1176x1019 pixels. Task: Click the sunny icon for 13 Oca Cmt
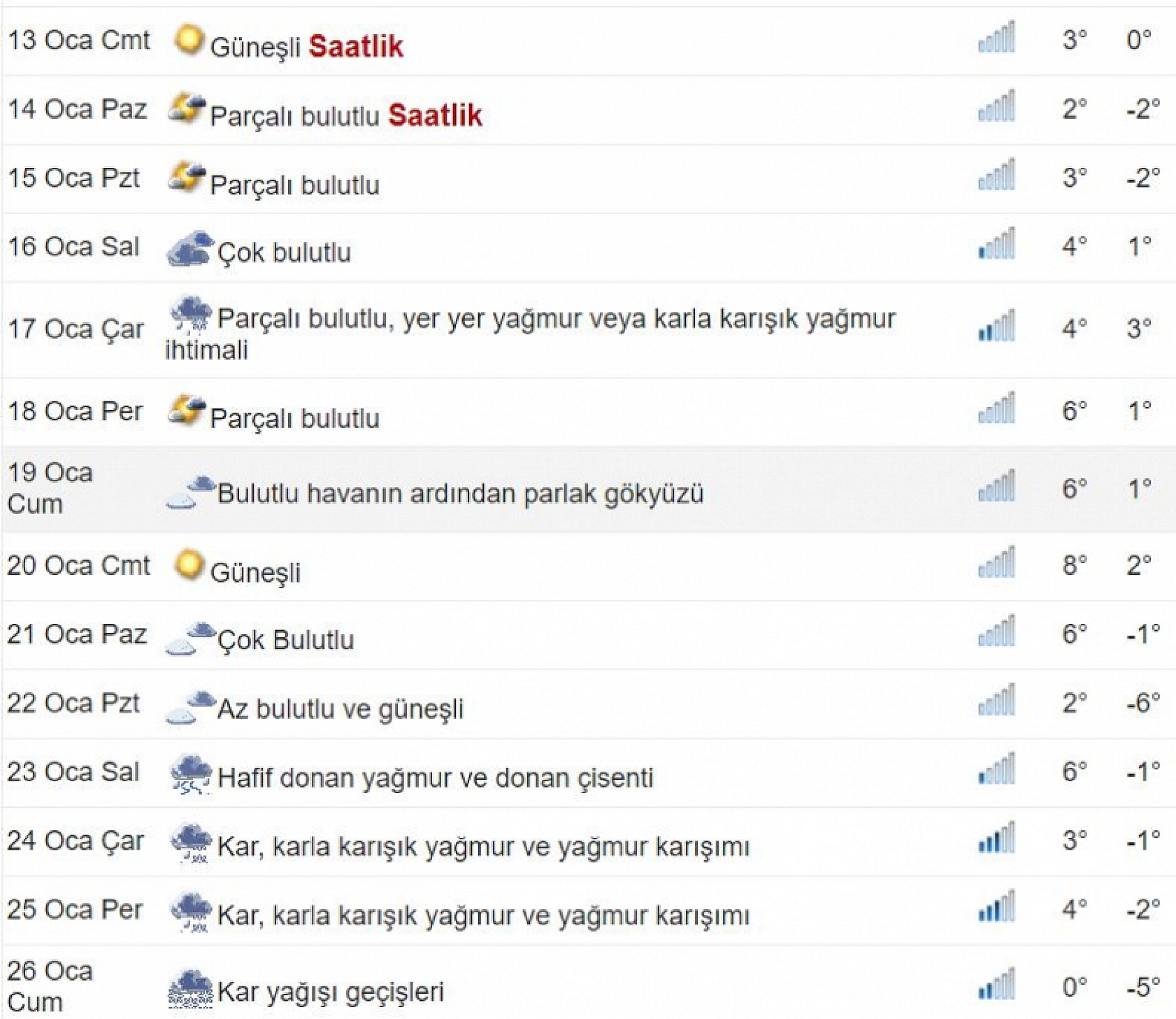pos(189,39)
